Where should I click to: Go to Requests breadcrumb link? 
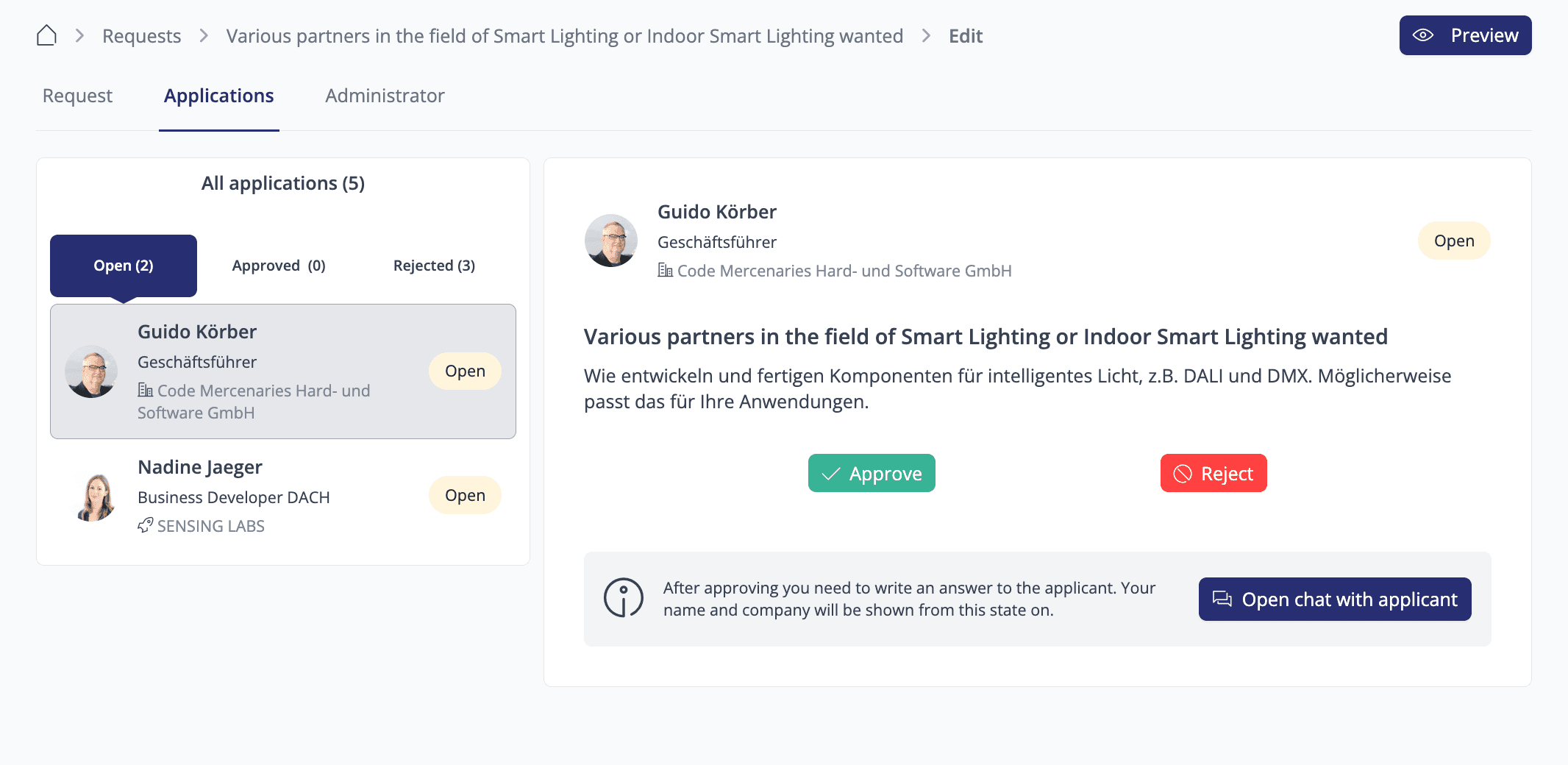pos(141,36)
